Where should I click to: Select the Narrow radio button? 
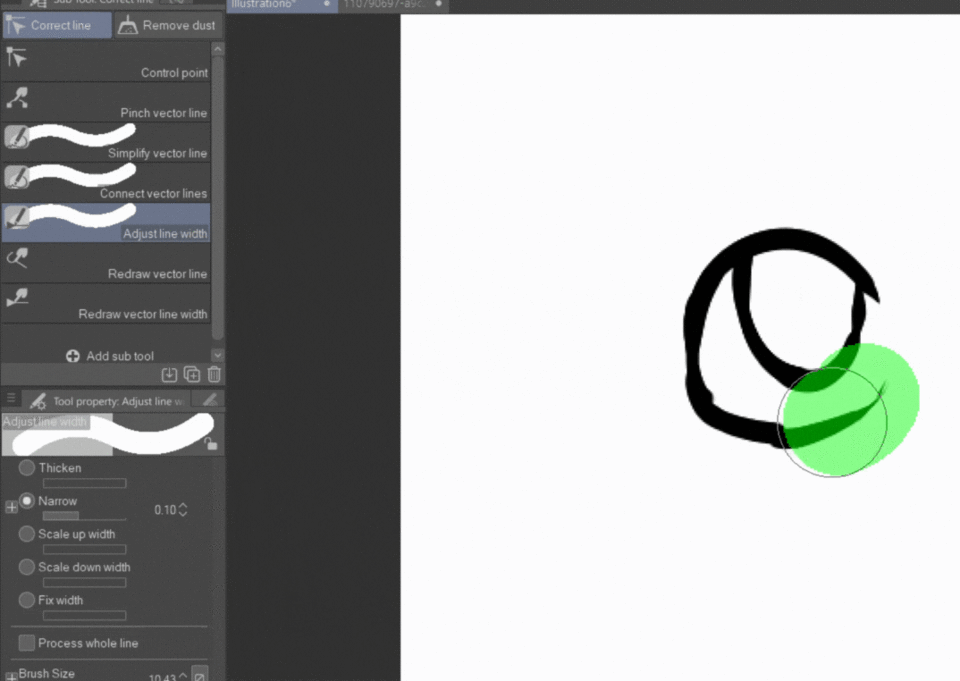(x=26, y=501)
